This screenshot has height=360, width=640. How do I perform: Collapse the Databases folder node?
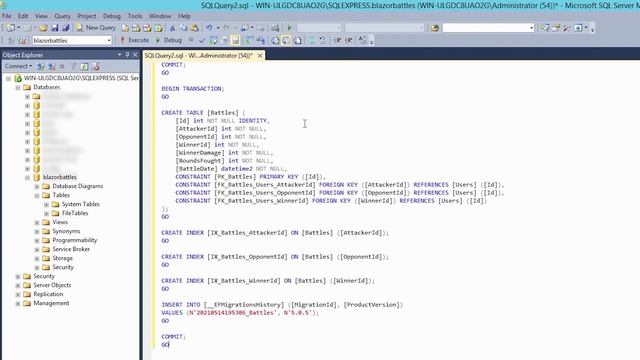pyautogui.click(x=18, y=87)
